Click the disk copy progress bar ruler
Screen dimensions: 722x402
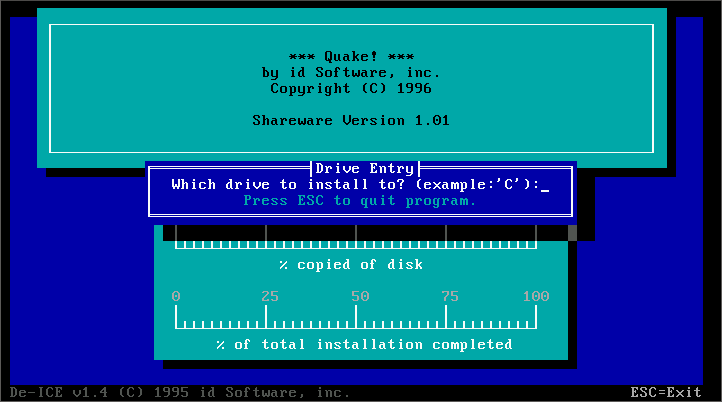(356, 239)
